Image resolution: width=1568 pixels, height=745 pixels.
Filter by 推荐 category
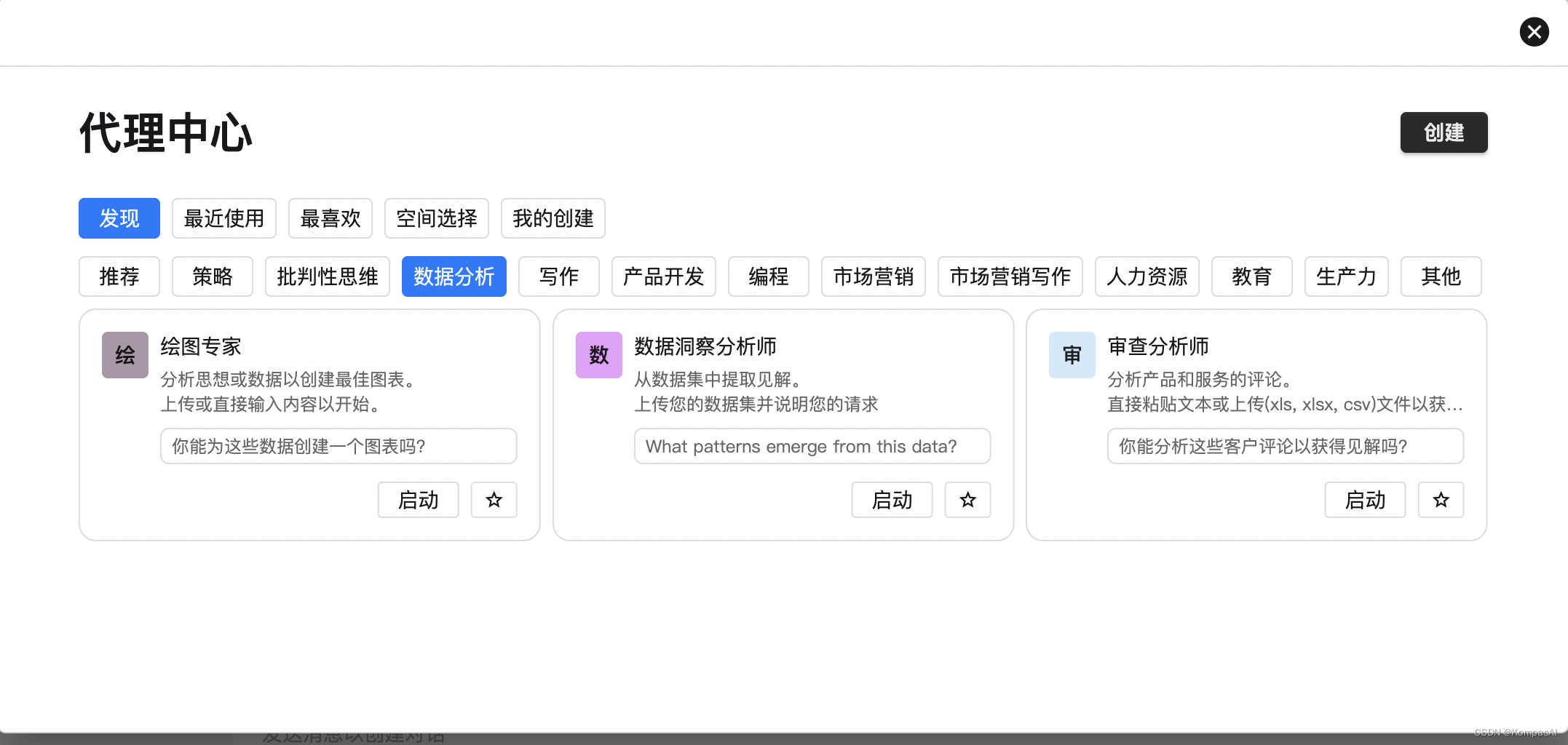point(119,276)
